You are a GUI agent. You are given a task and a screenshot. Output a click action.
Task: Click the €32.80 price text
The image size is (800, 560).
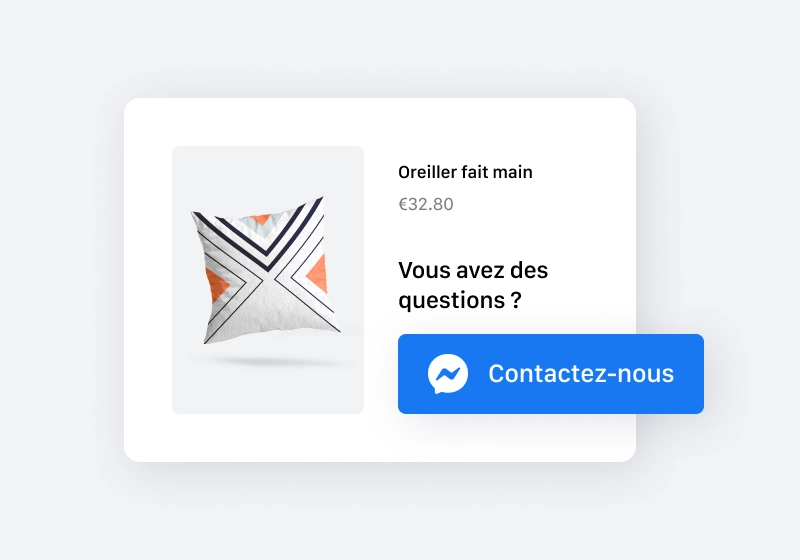[x=426, y=204]
